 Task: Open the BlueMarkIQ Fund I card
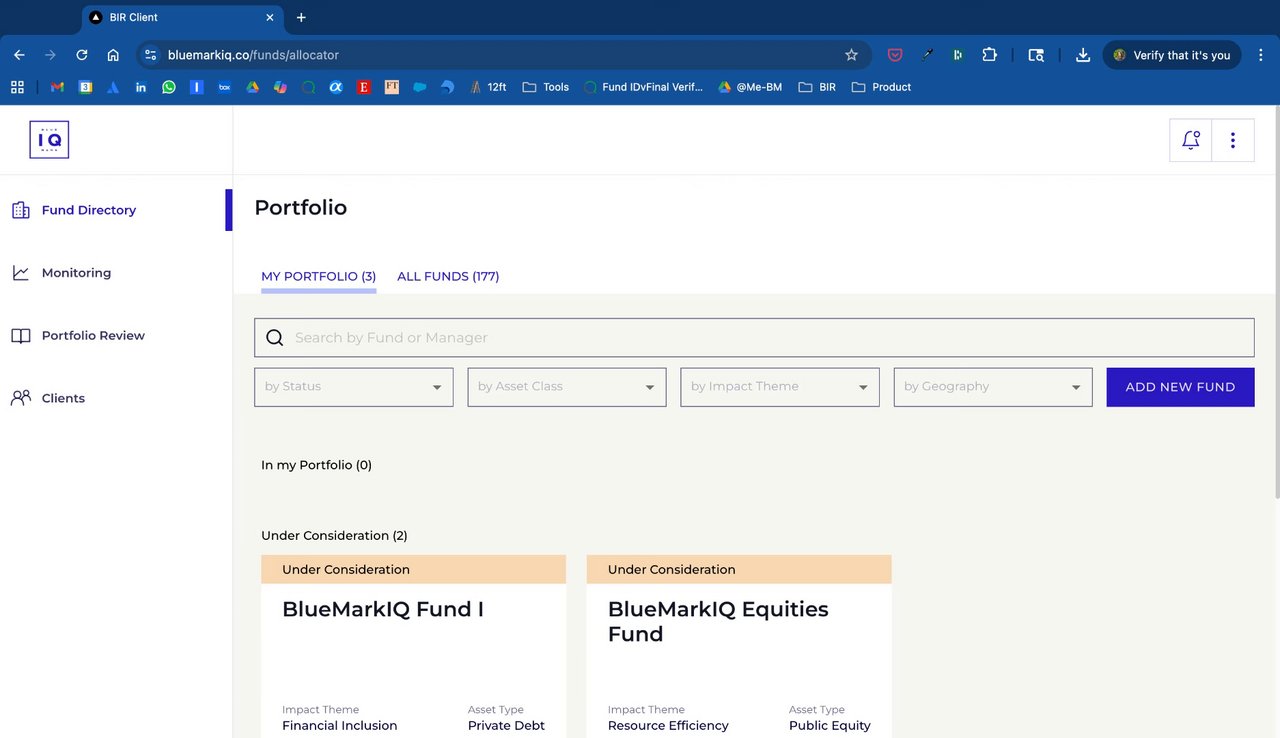pos(413,646)
